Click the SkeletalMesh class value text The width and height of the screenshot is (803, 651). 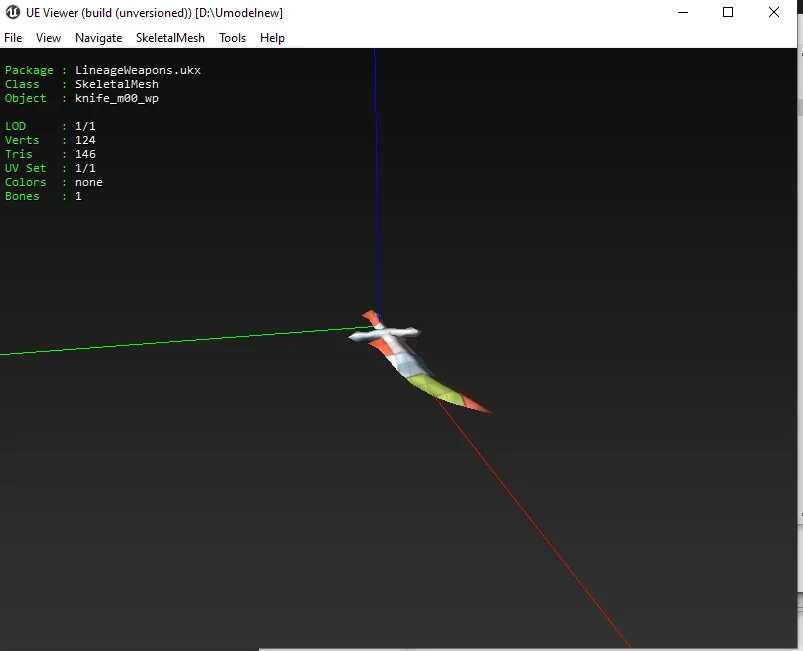pos(117,84)
